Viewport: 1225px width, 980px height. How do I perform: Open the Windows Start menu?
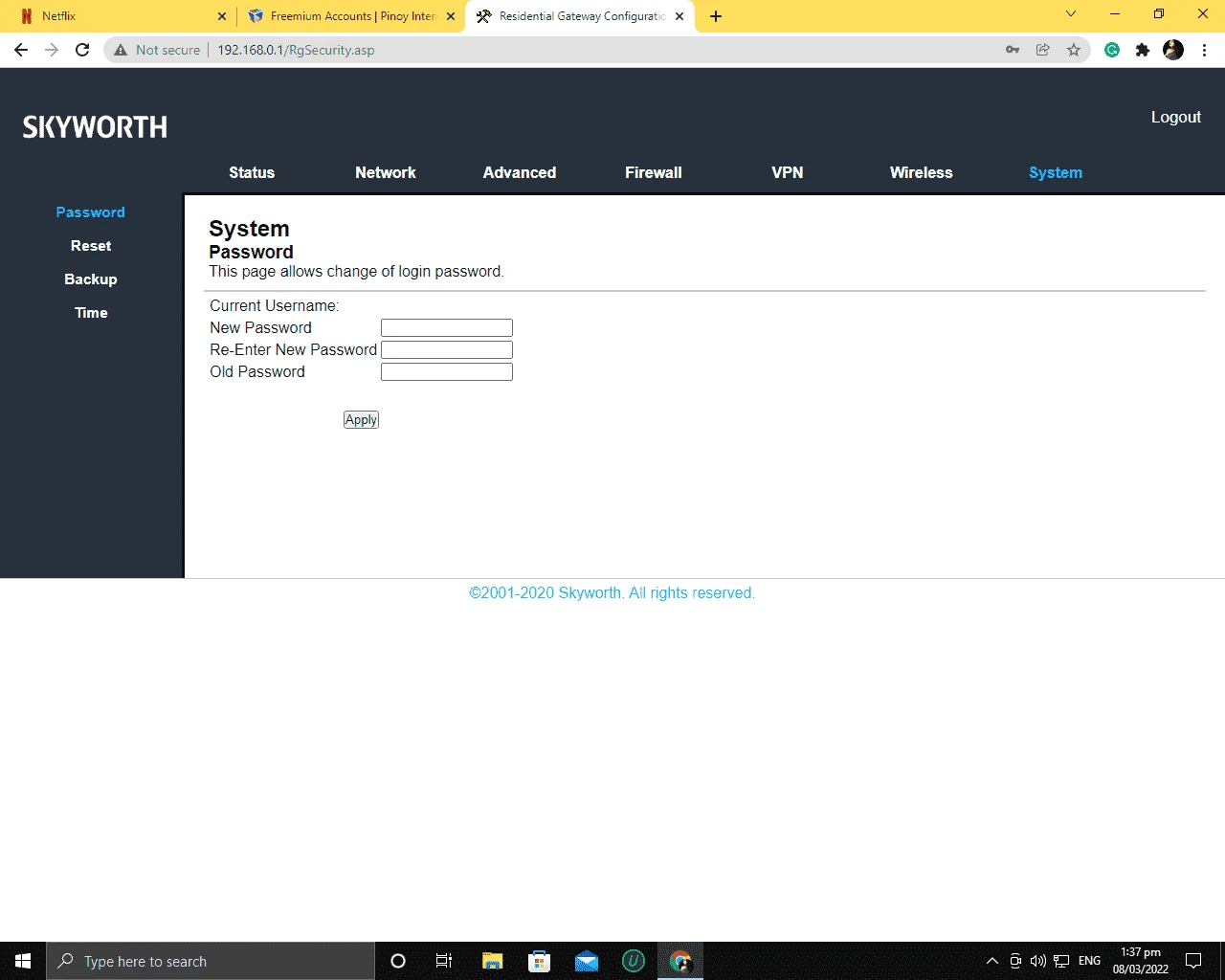[x=23, y=961]
